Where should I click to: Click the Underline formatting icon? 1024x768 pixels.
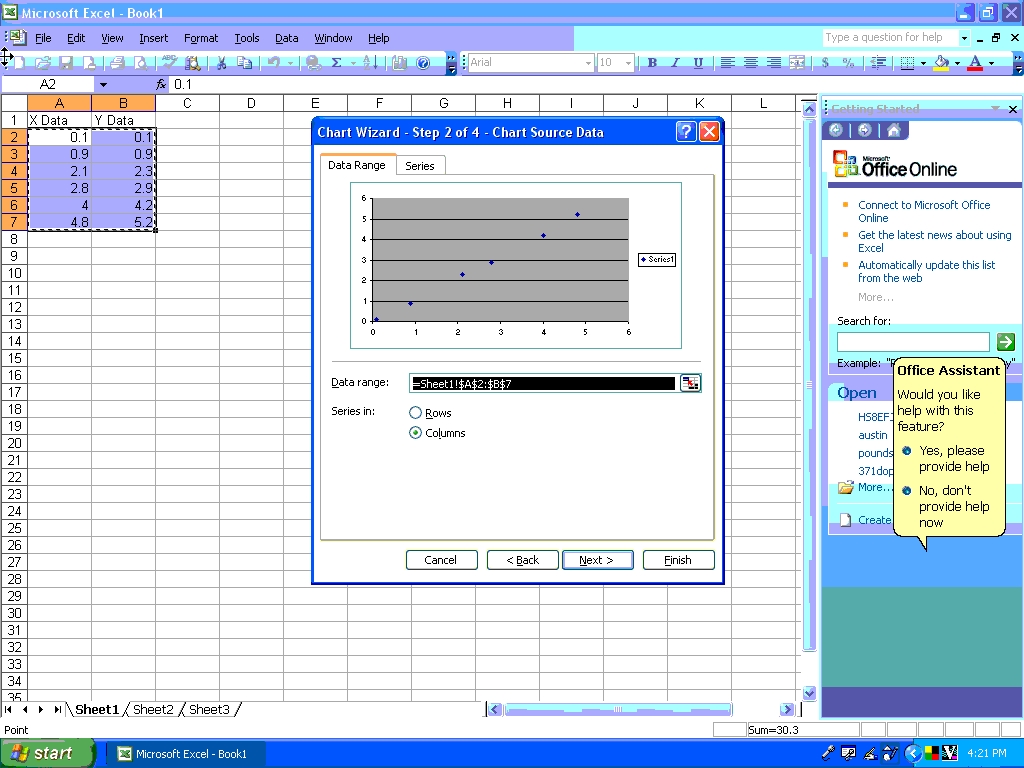pos(698,62)
